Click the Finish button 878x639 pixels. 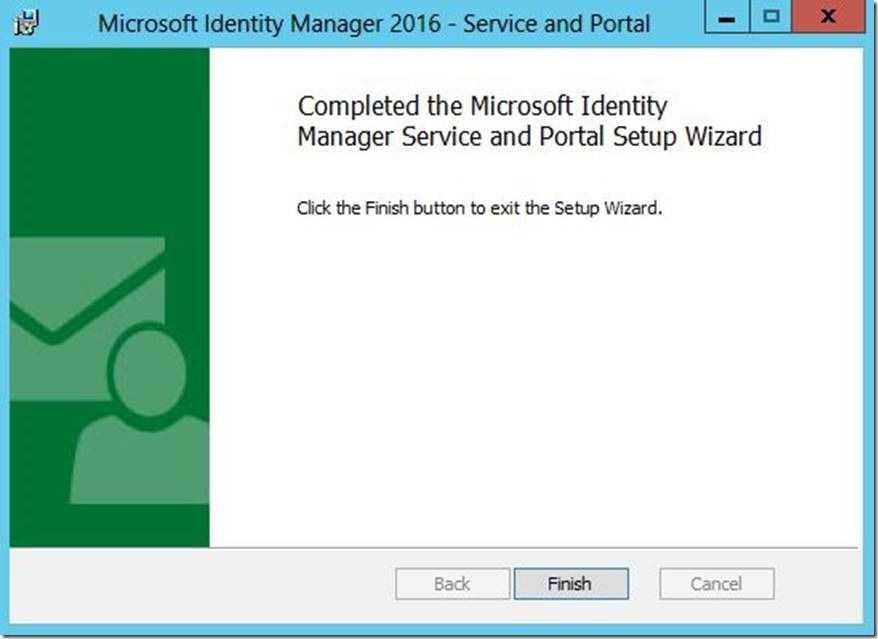(x=571, y=584)
